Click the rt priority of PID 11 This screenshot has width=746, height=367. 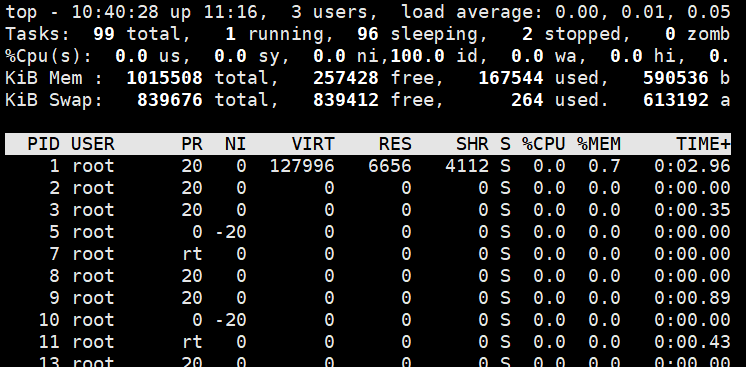192,341
